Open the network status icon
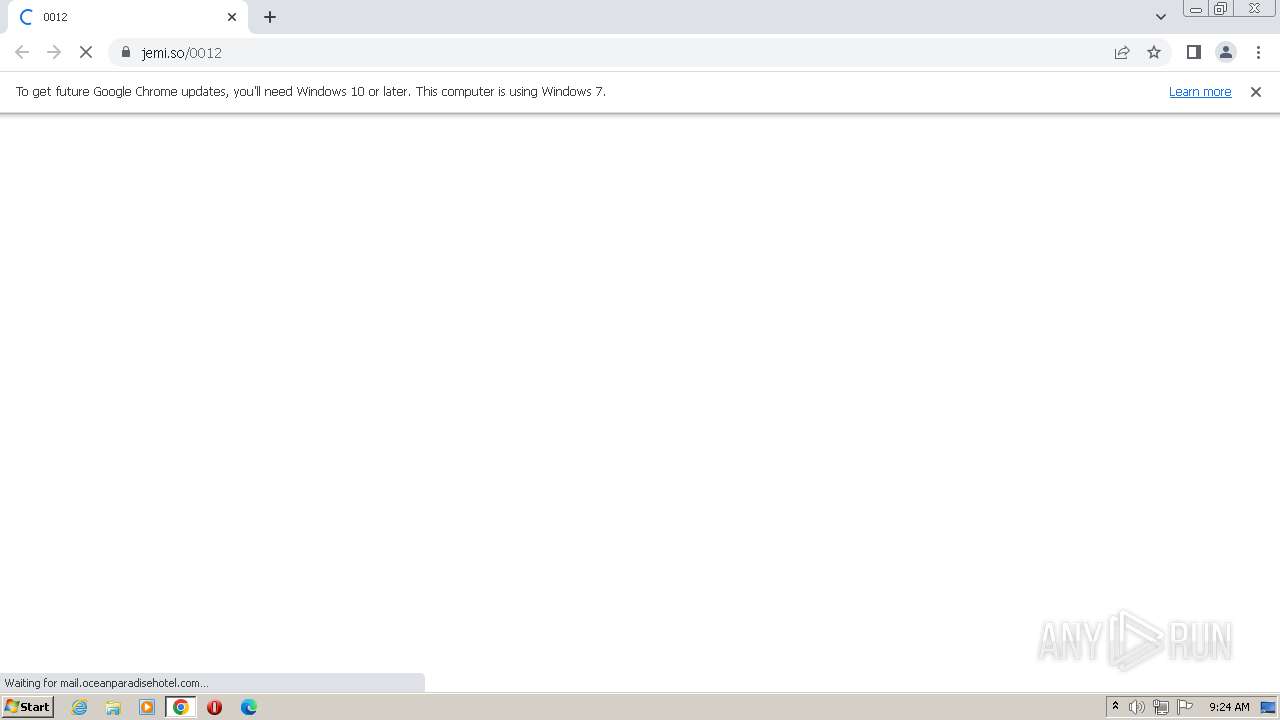Screen dimensions: 1280x720 pyautogui.click(x=1160, y=707)
